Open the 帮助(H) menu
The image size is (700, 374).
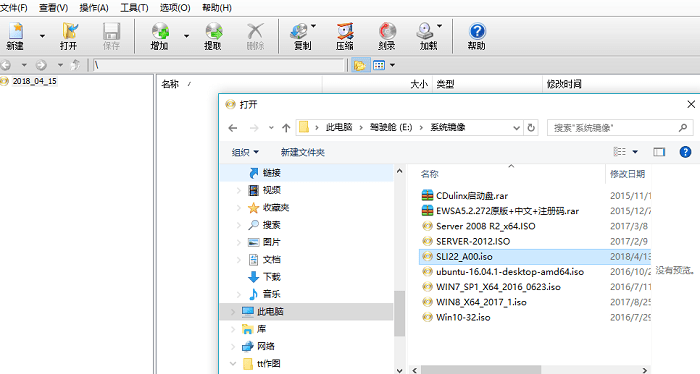point(217,8)
